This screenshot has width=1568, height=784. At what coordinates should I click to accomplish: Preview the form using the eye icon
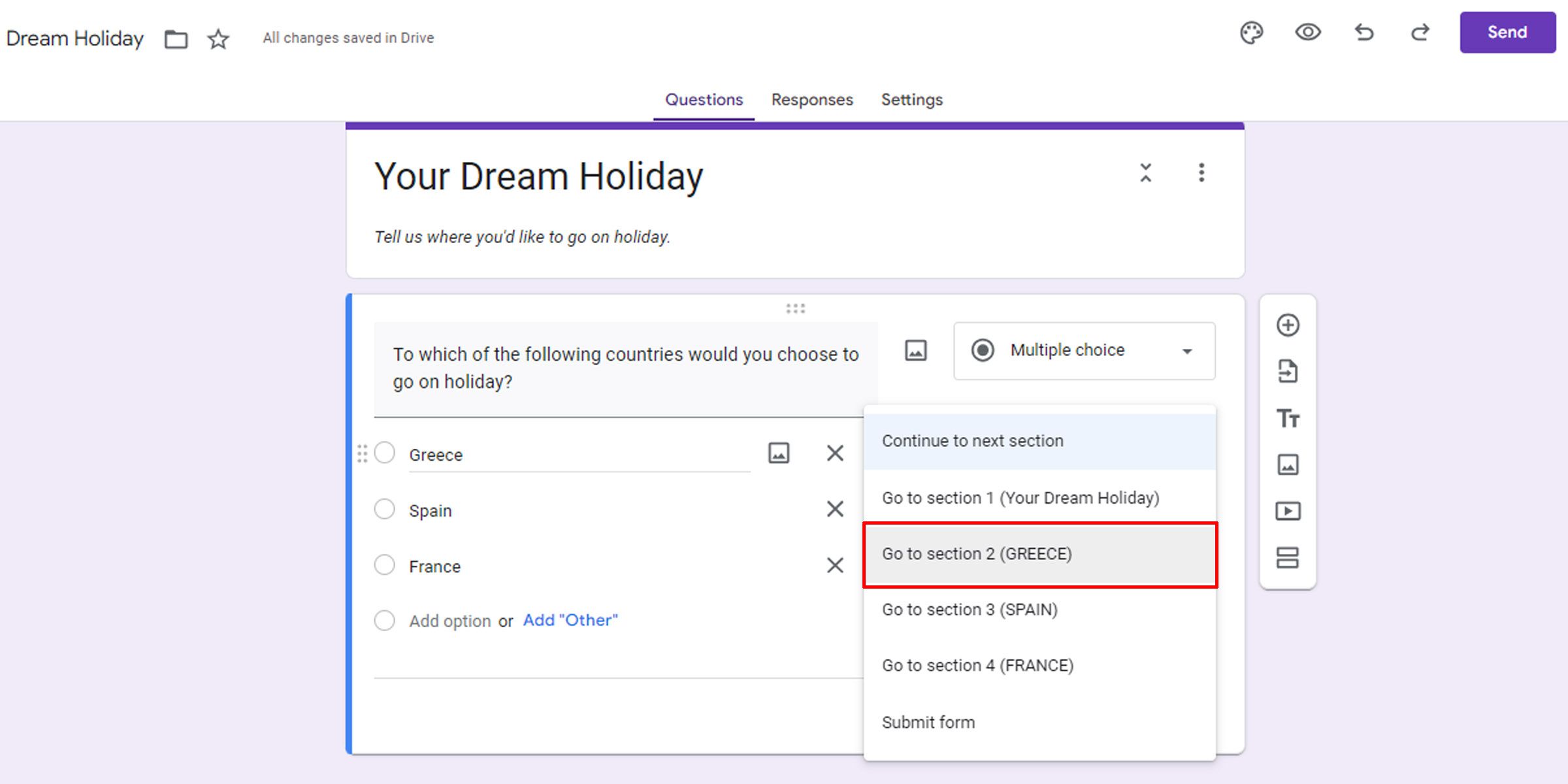point(1307,33)
